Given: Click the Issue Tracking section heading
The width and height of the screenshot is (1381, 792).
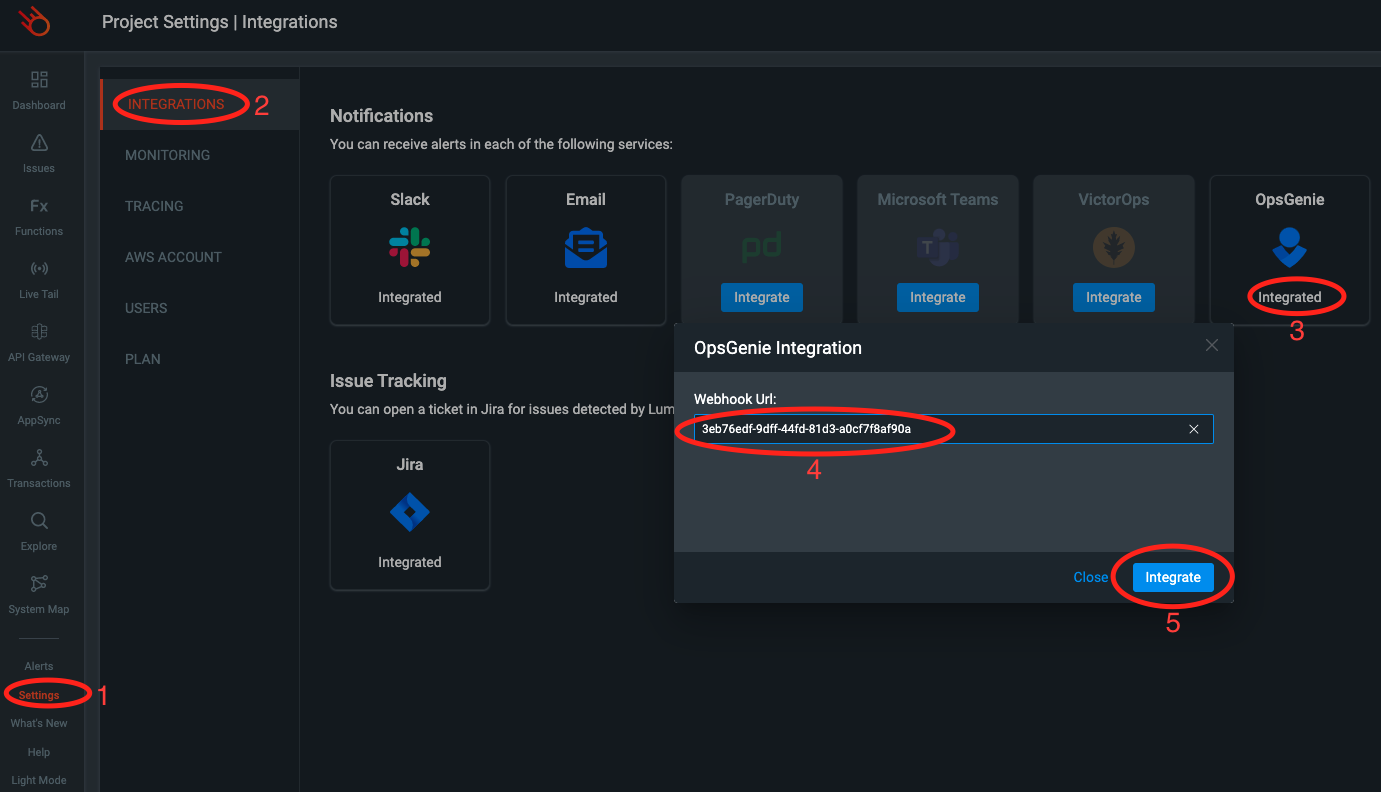Looking at the screenshot, I should tap(388, 381).
